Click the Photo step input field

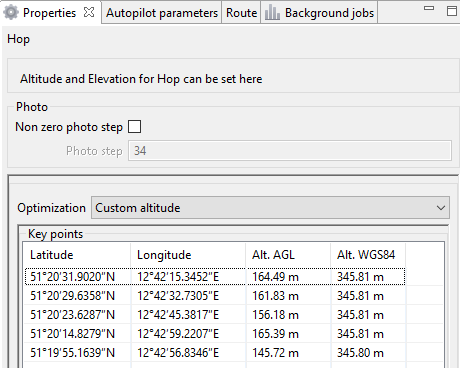tap(290, 151)
